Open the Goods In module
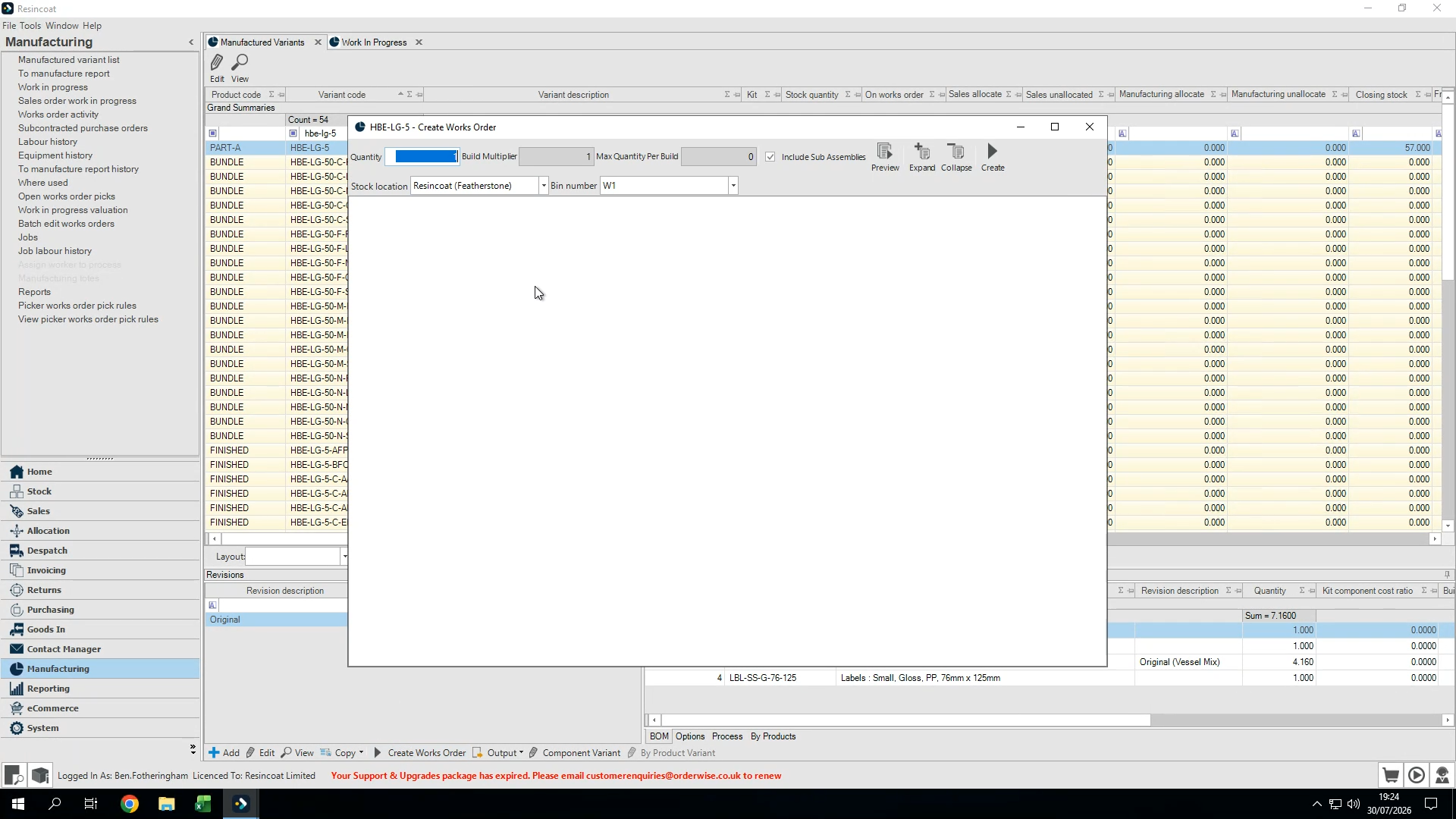 coord(100,629)
